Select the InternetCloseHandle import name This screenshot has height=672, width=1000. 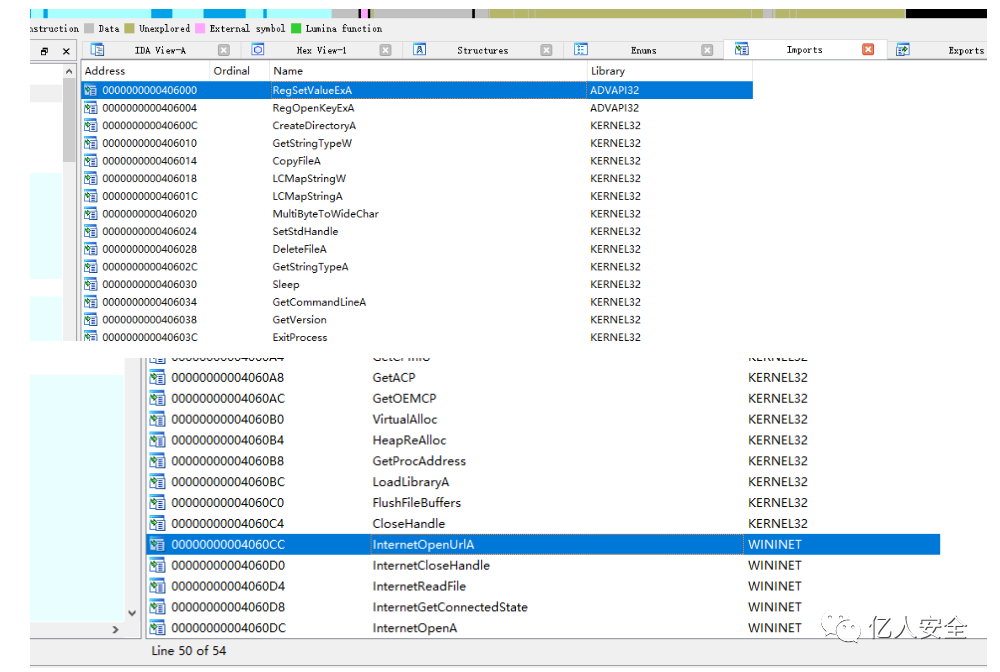pos(431,566)
